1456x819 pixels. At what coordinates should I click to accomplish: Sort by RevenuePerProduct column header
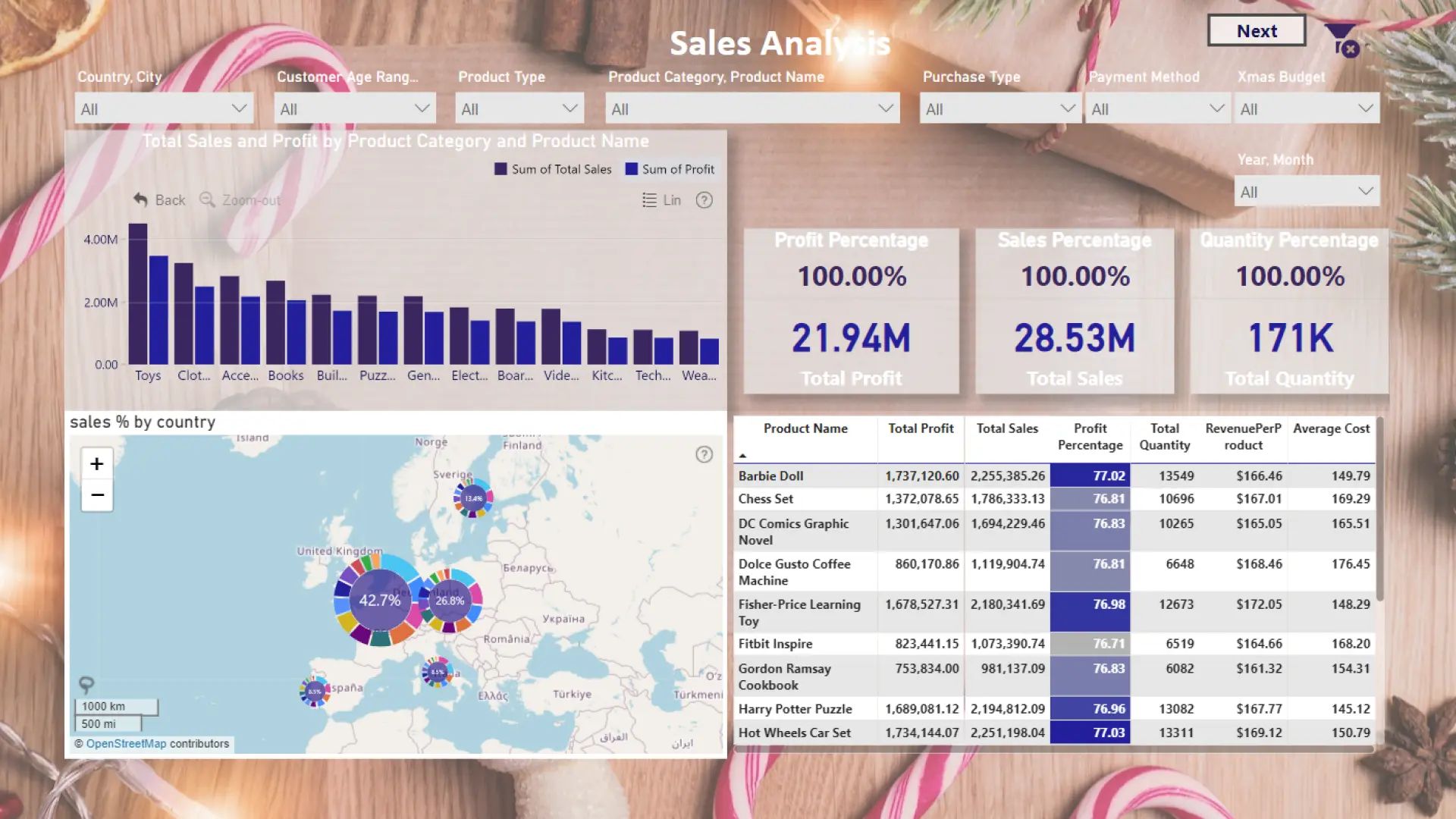coord(1243,437)
